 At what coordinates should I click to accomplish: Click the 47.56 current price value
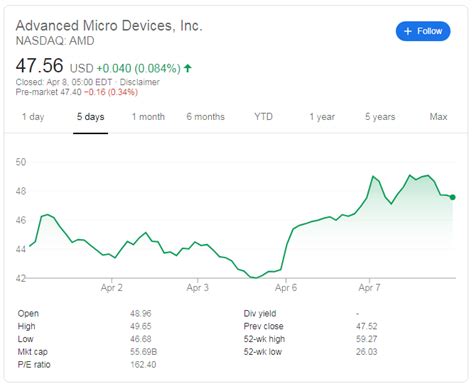point(39,65)
